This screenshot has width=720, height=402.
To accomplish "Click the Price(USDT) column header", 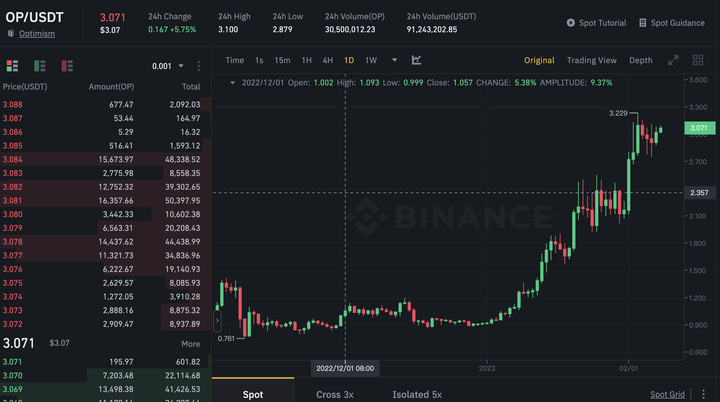I will [x=25, y=86].
